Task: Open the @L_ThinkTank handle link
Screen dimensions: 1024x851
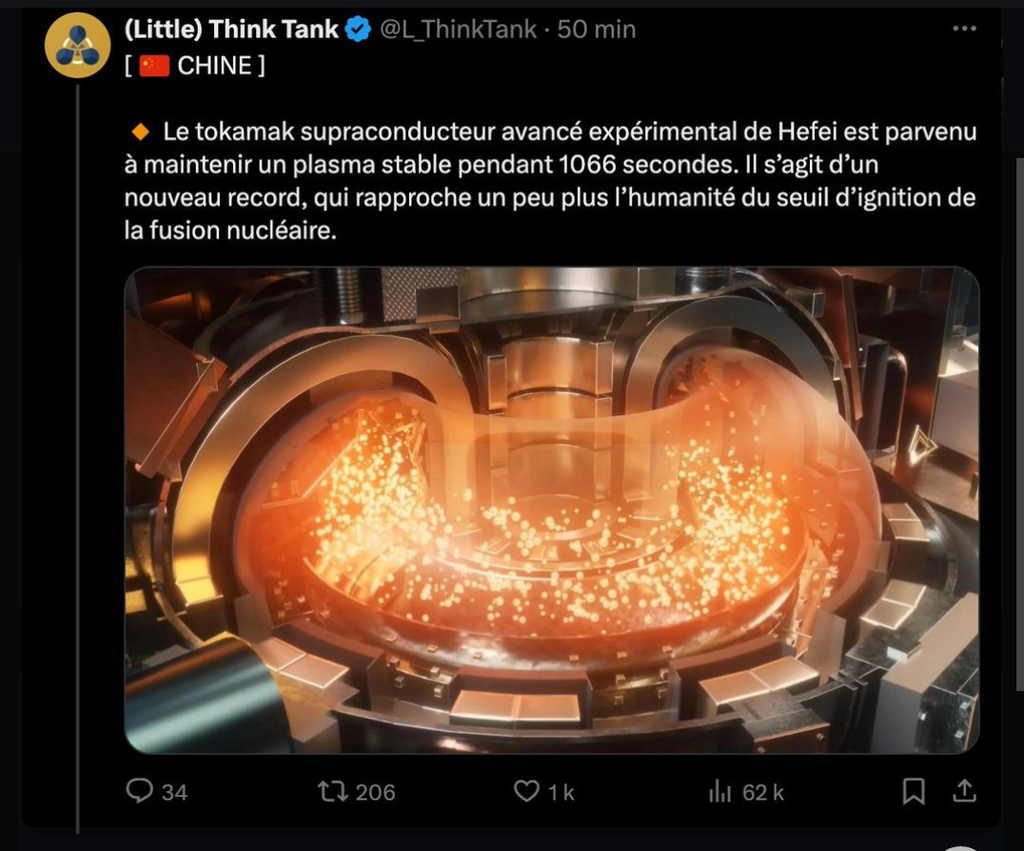Action: pos(459,30)
